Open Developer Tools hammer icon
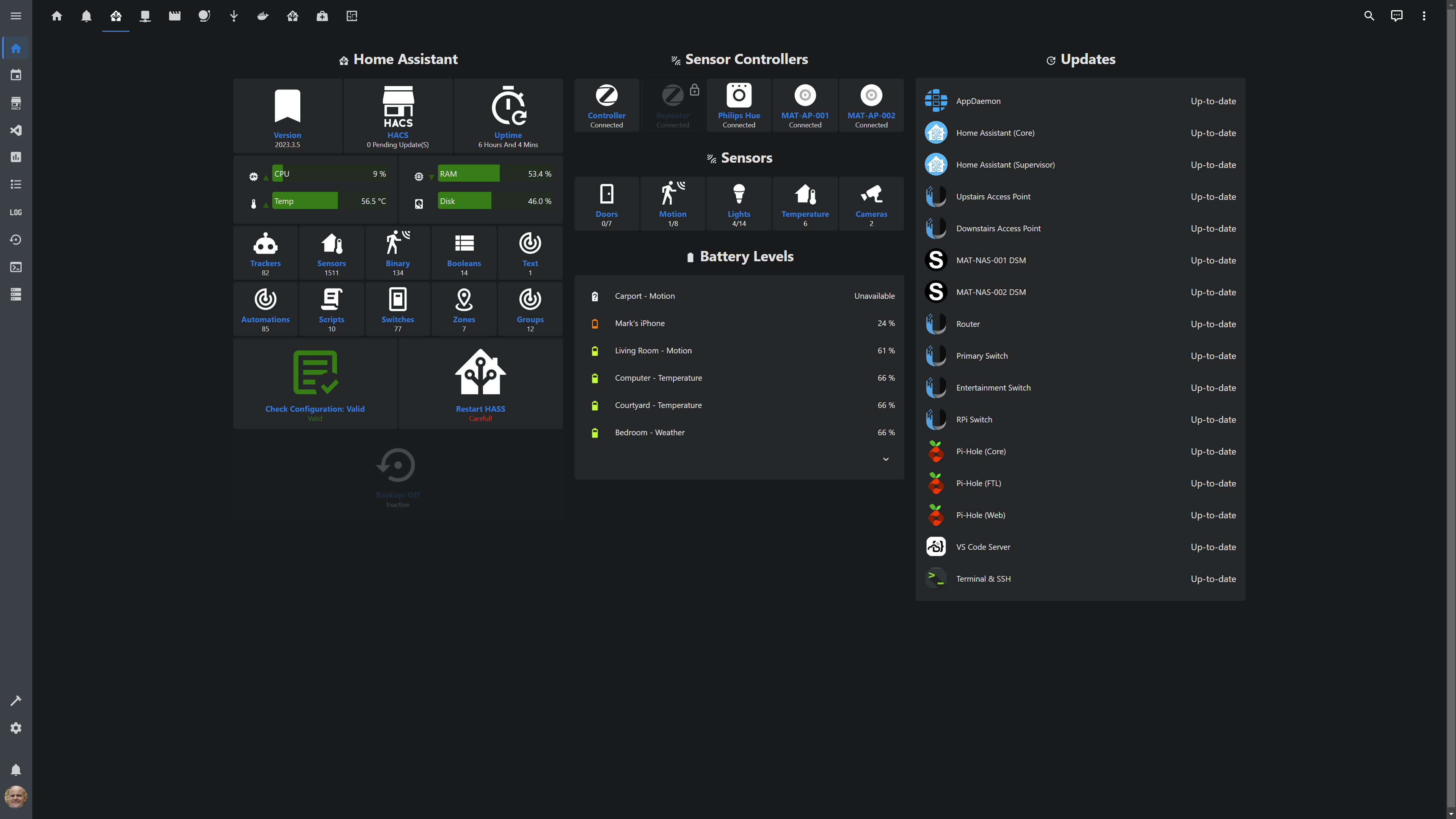 [x=16, y=701]
